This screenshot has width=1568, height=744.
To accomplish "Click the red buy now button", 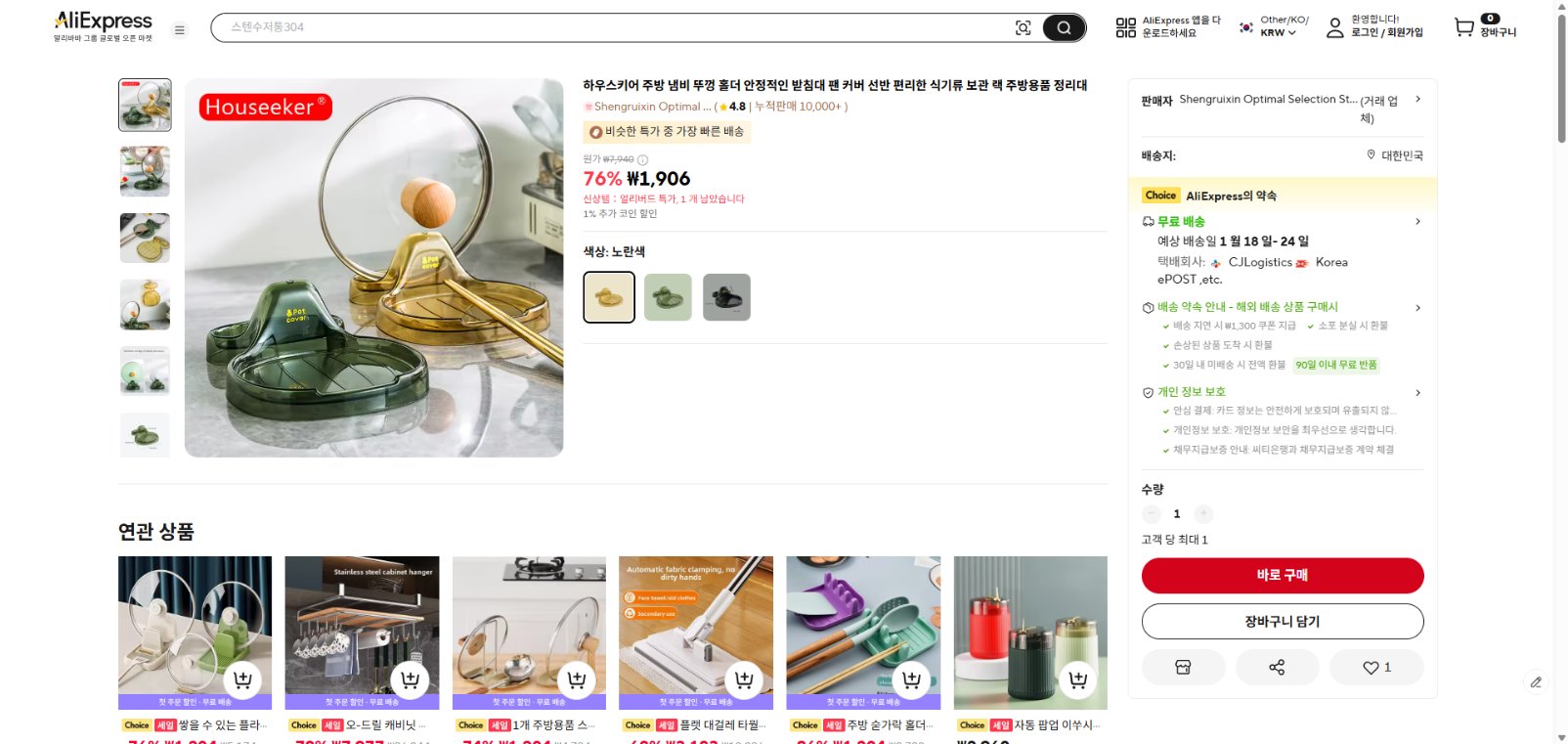I will click(1282, 575).
